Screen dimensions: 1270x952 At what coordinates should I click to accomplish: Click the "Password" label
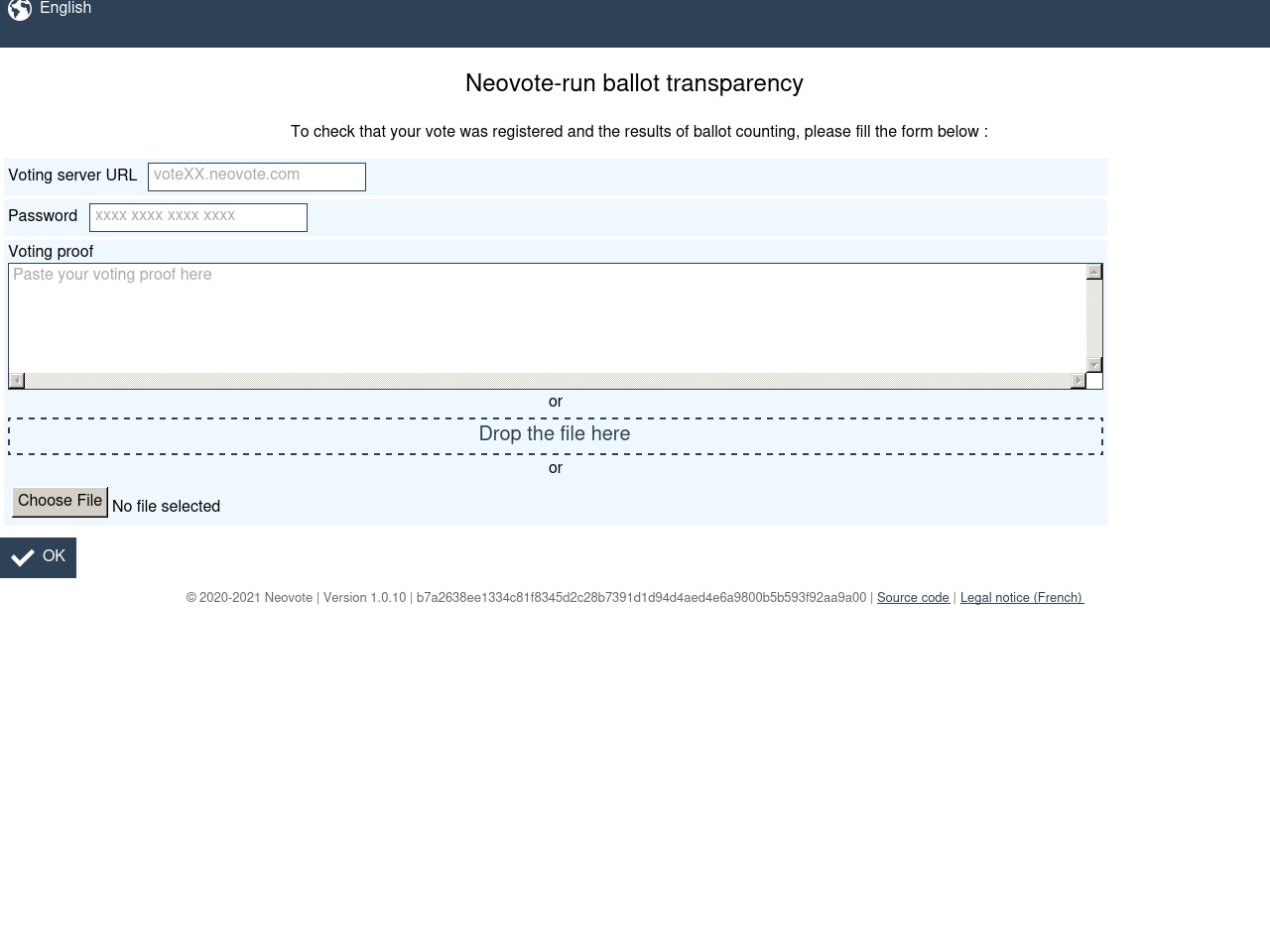pos(43,216)
